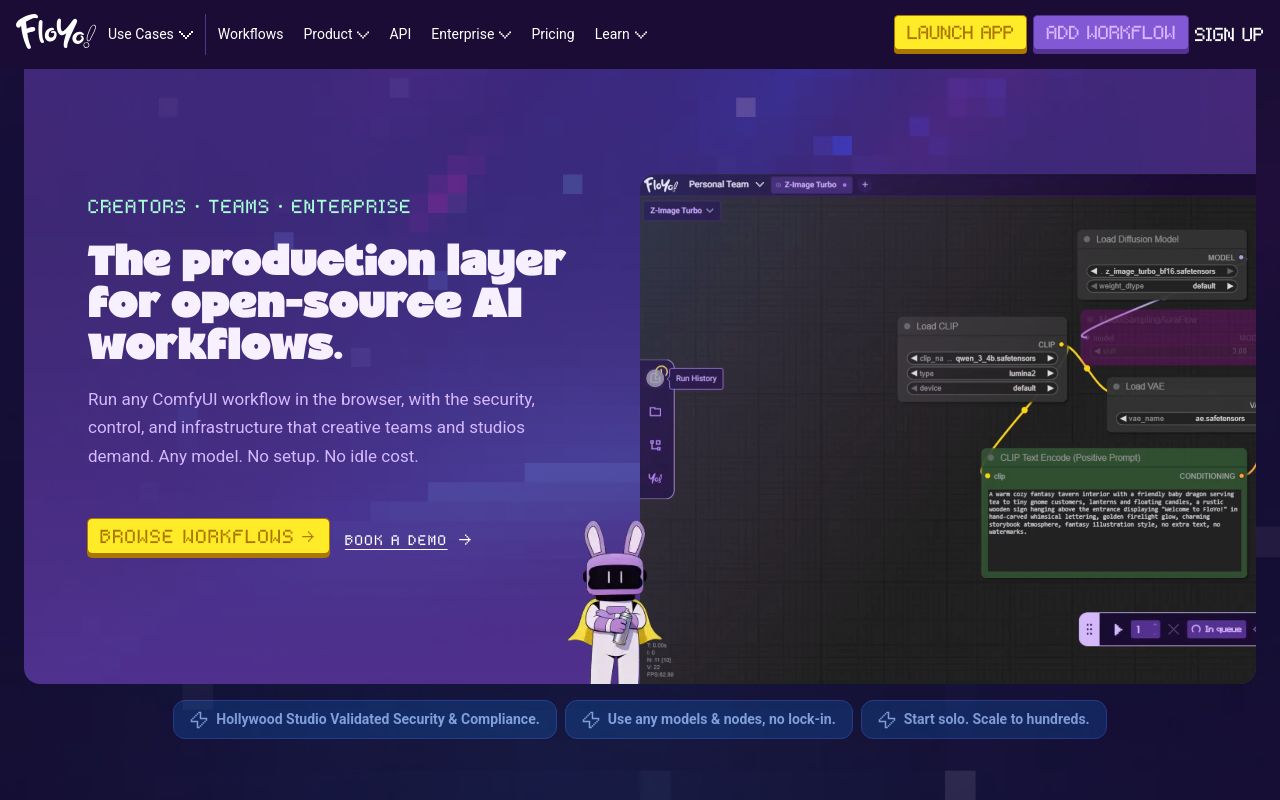The width and height of the screenshot is (1280, 800).
Task: Open the Pricing page
Action: [x=553, y=34]
